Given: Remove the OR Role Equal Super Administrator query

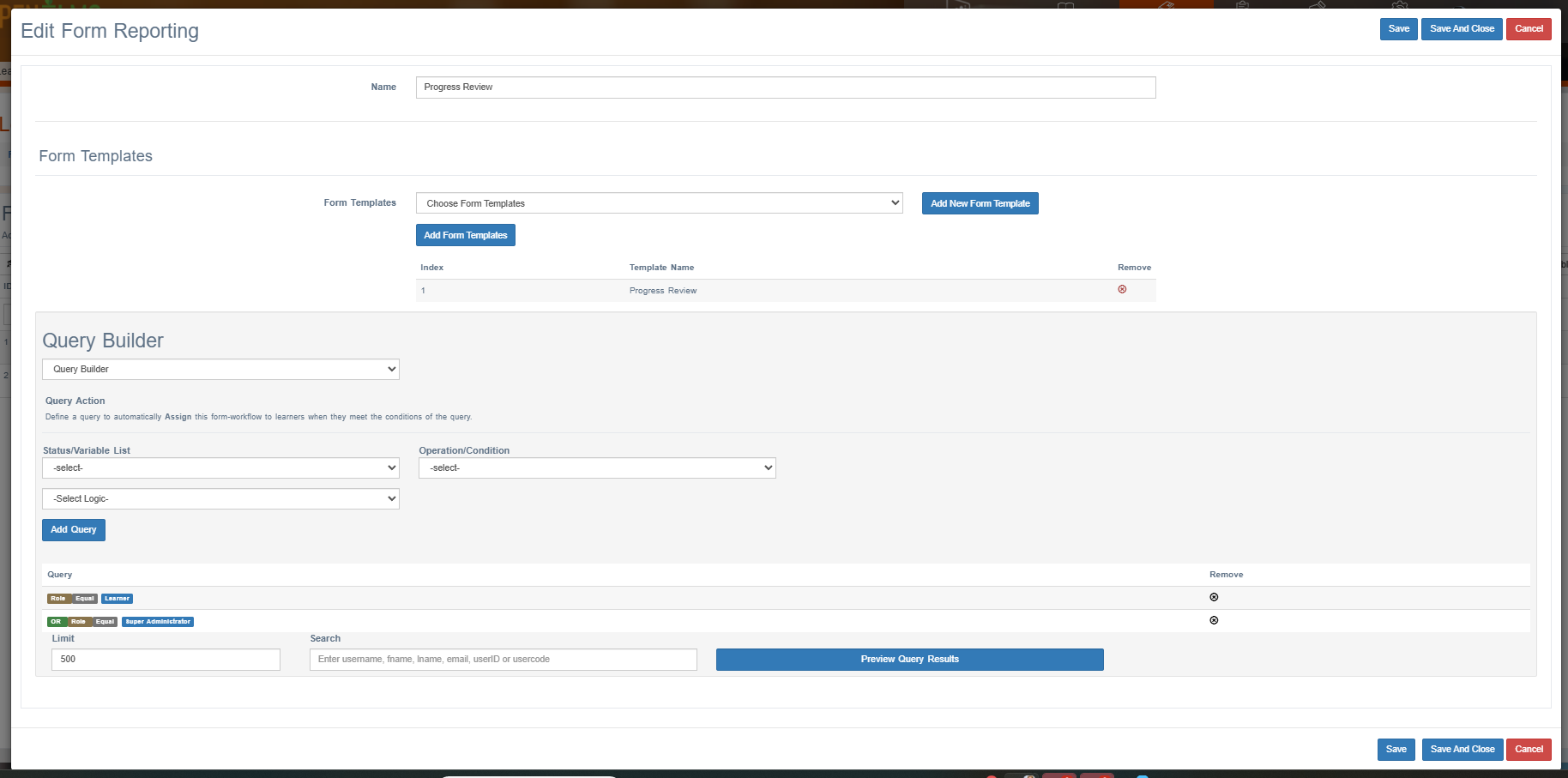Looking at the screenshot, I should [x=1214, y=620].
